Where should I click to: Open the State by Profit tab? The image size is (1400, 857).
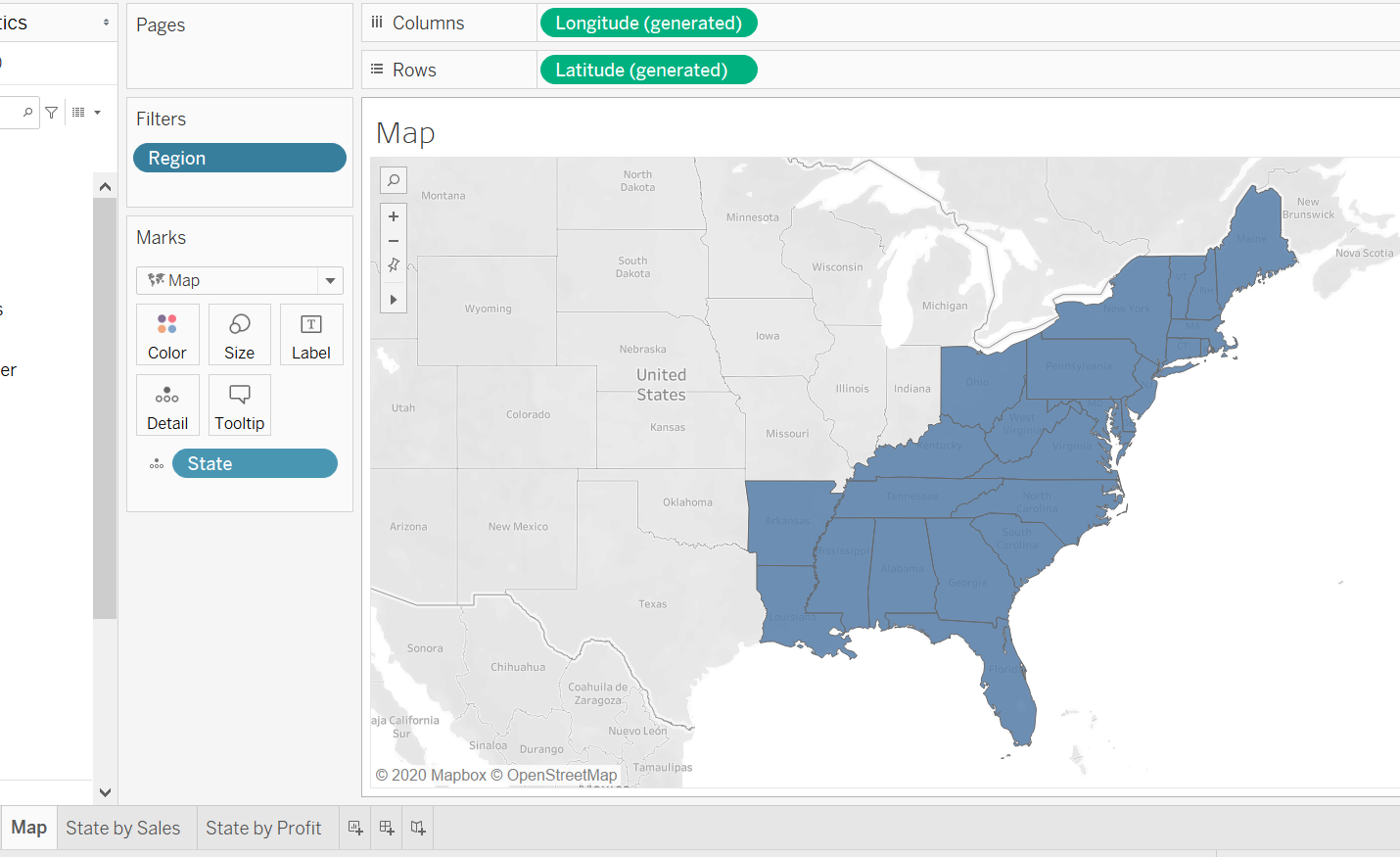coord(265,828)
